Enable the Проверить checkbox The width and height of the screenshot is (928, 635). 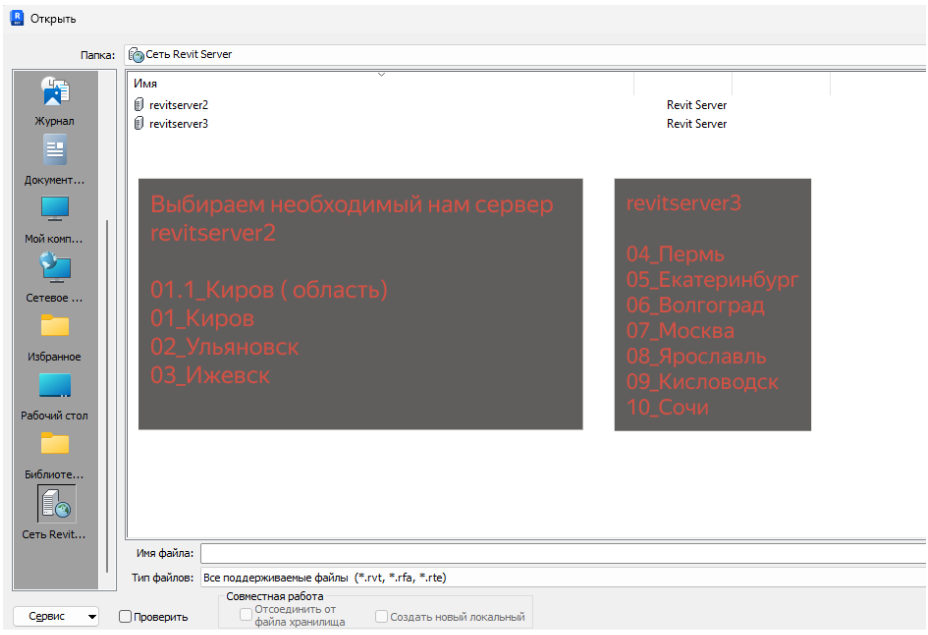(125, 617)
